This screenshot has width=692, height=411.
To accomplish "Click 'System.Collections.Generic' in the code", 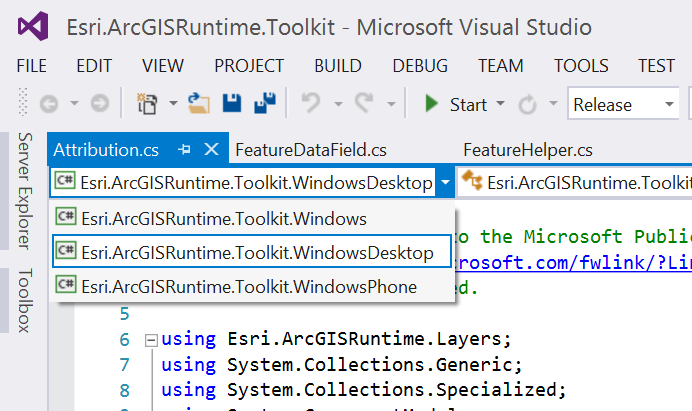I will (x=369, y=365).
